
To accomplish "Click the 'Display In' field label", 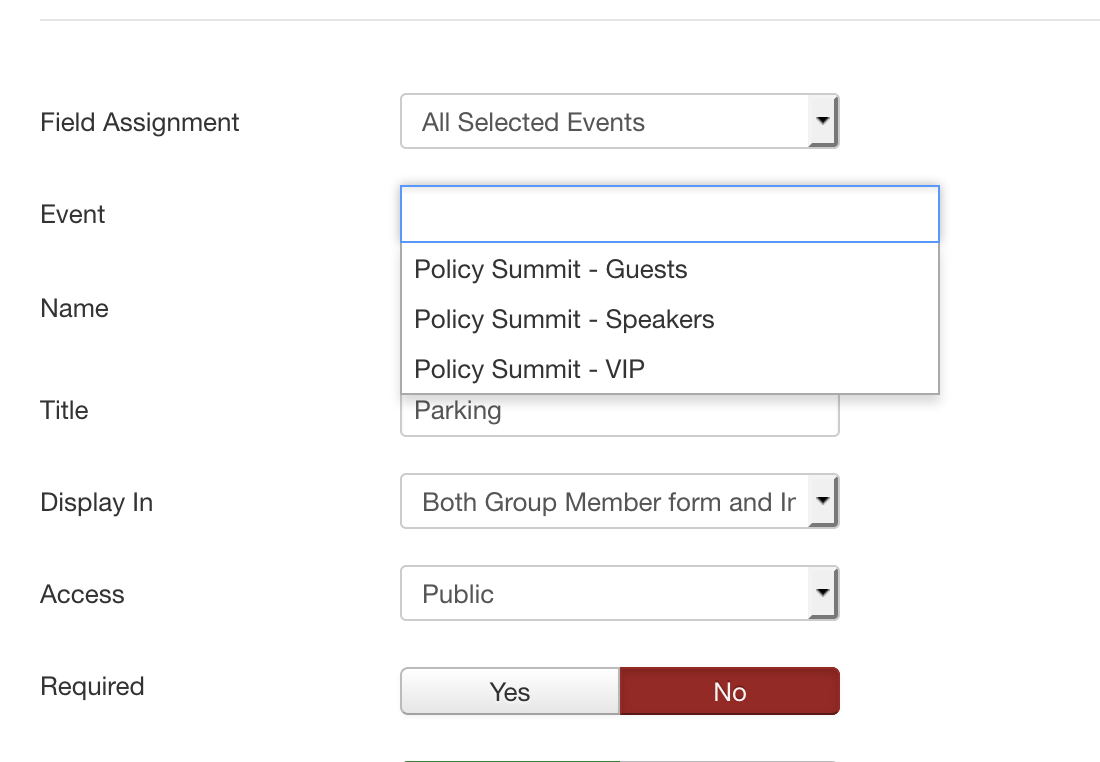I will click(x=97, y=503).
